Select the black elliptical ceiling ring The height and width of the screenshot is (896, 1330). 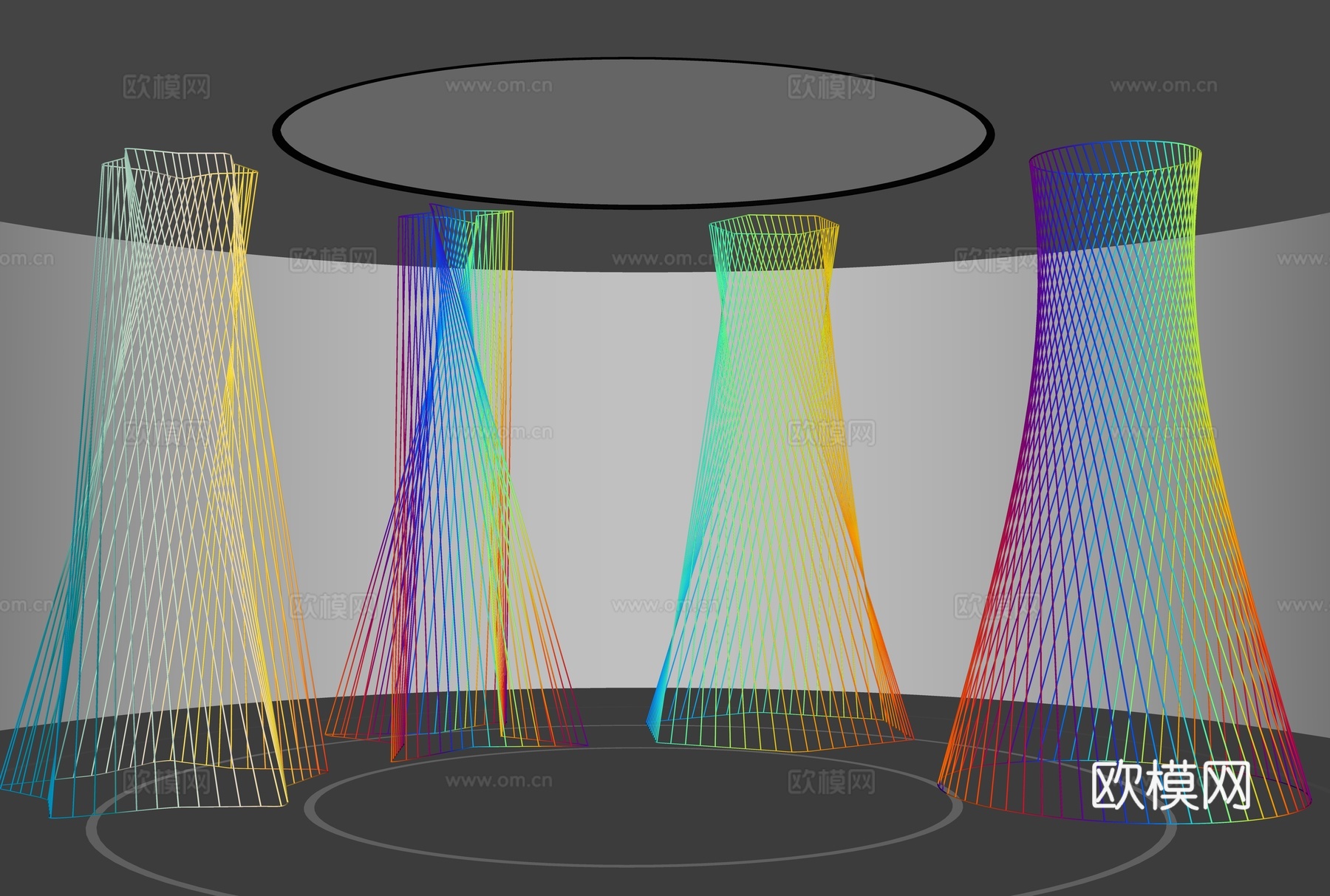click(x=633, y=131)
